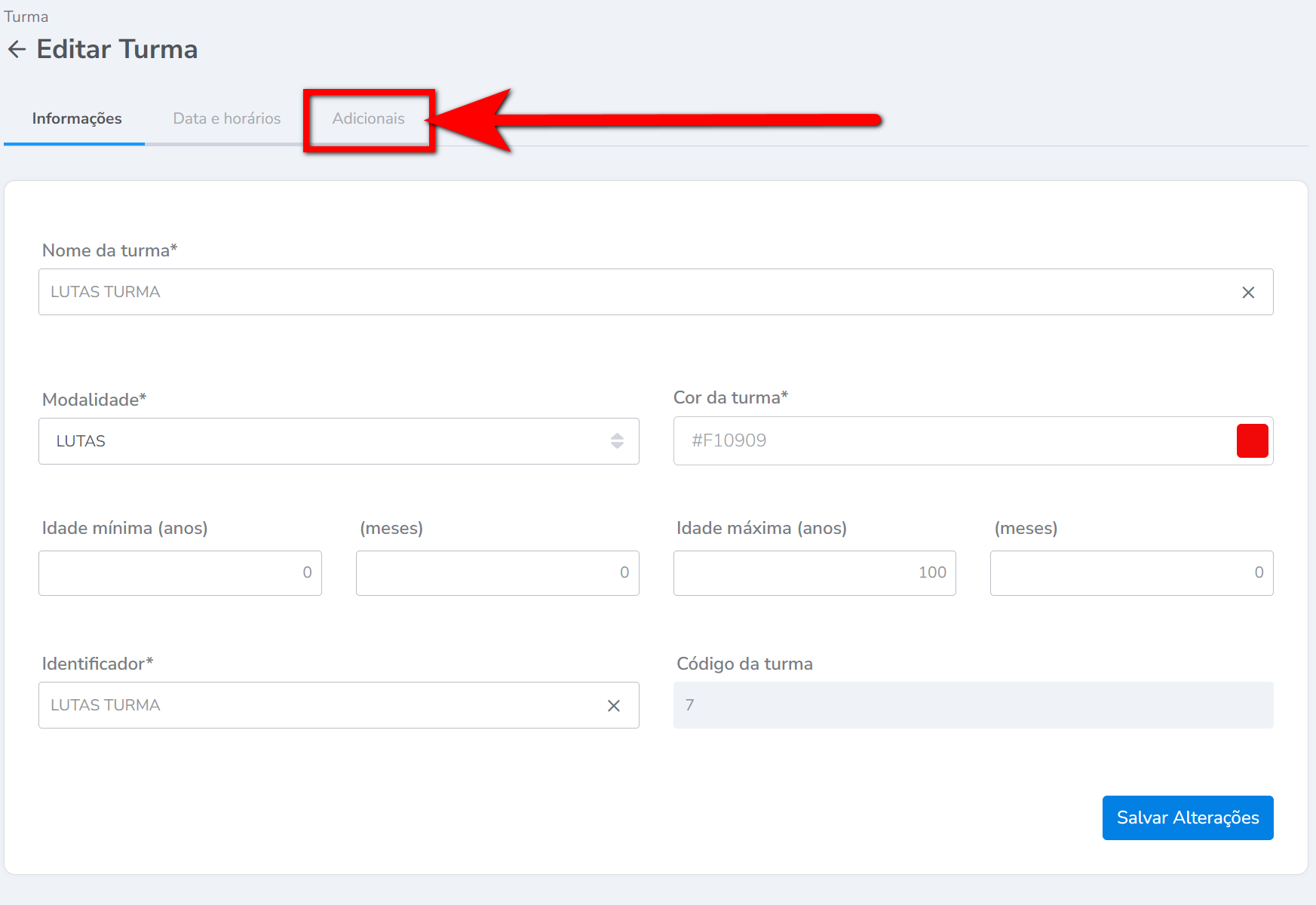
Task: Click the Idade mínima (anos) input
Action: click(x=179, y=573)
